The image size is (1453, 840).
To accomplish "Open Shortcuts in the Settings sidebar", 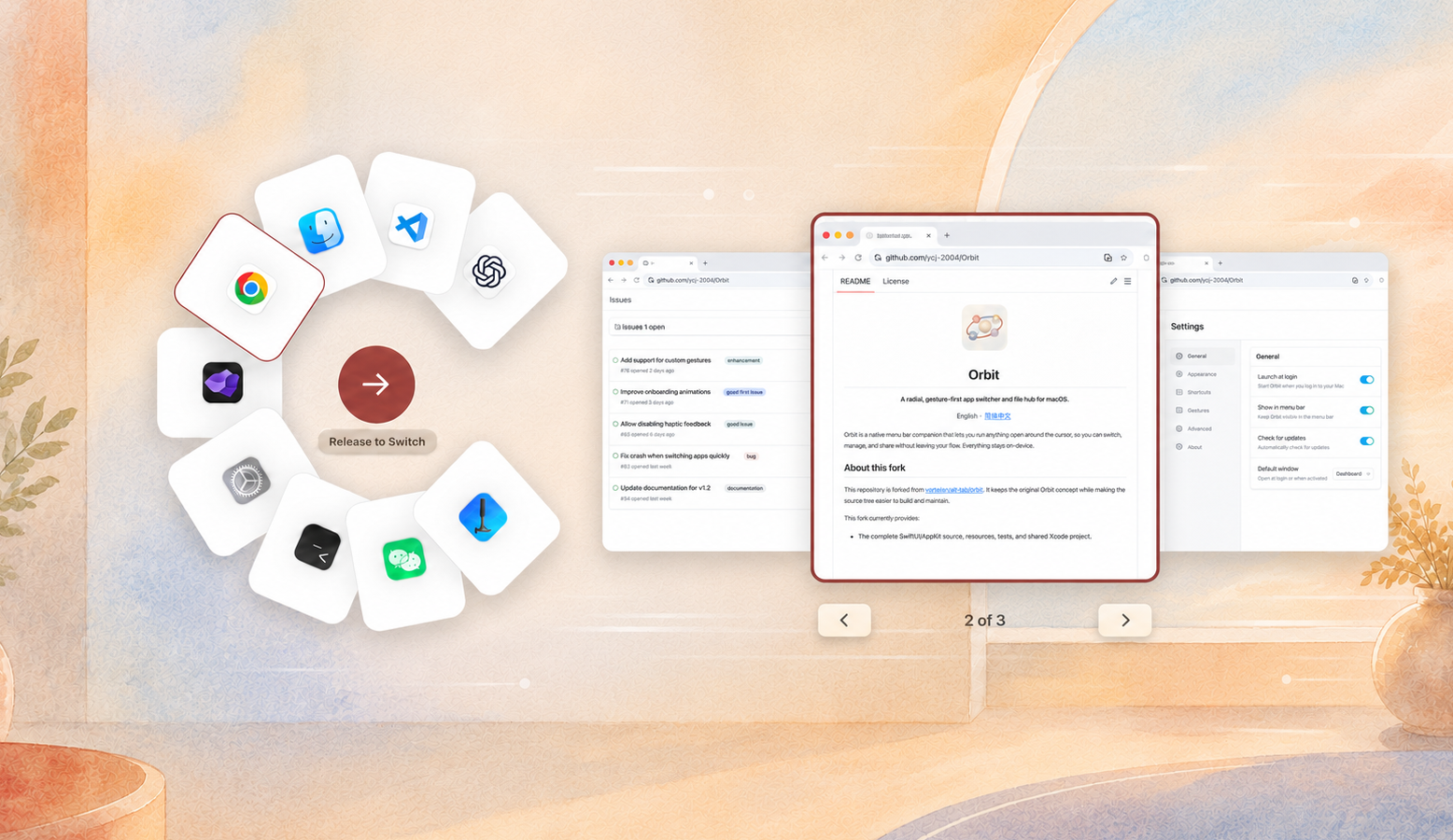I will tap(1204, 393).
